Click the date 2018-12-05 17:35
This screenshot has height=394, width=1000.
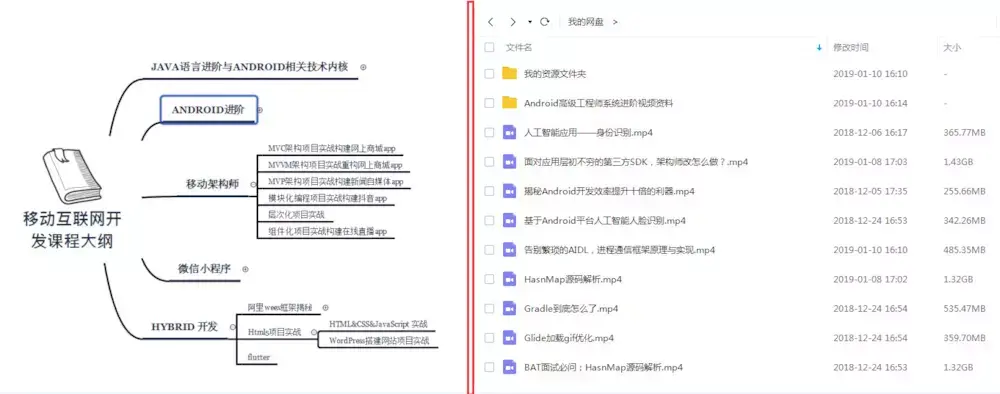tap(871, 191)
